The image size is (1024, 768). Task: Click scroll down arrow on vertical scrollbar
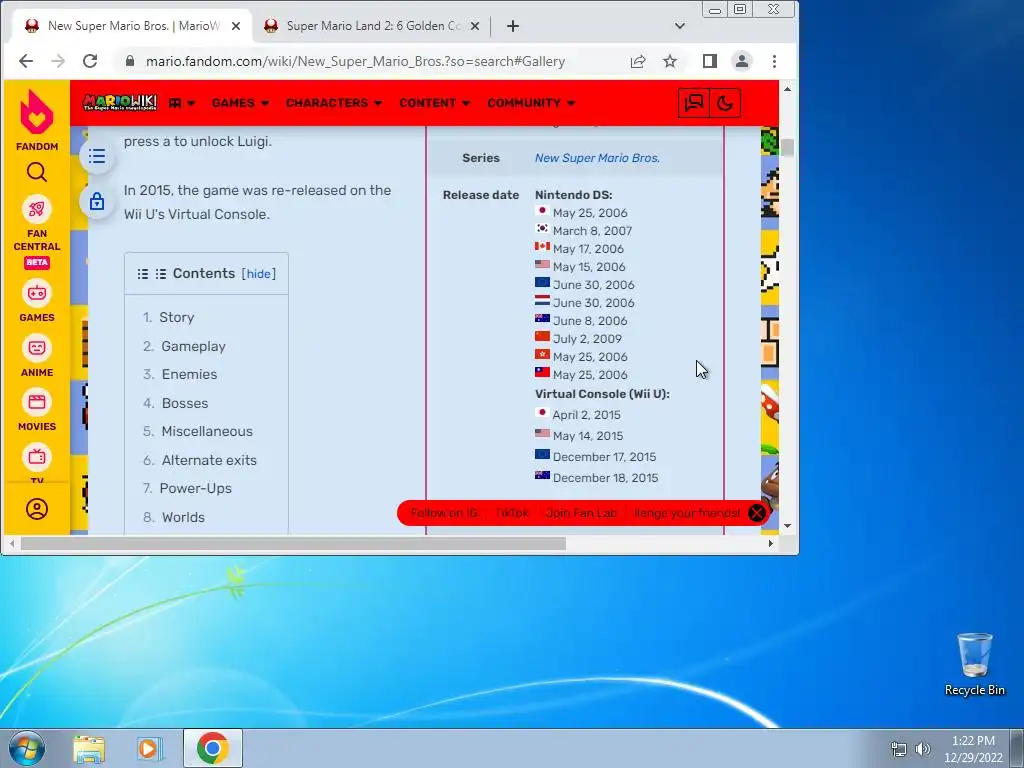click(788, 525)
